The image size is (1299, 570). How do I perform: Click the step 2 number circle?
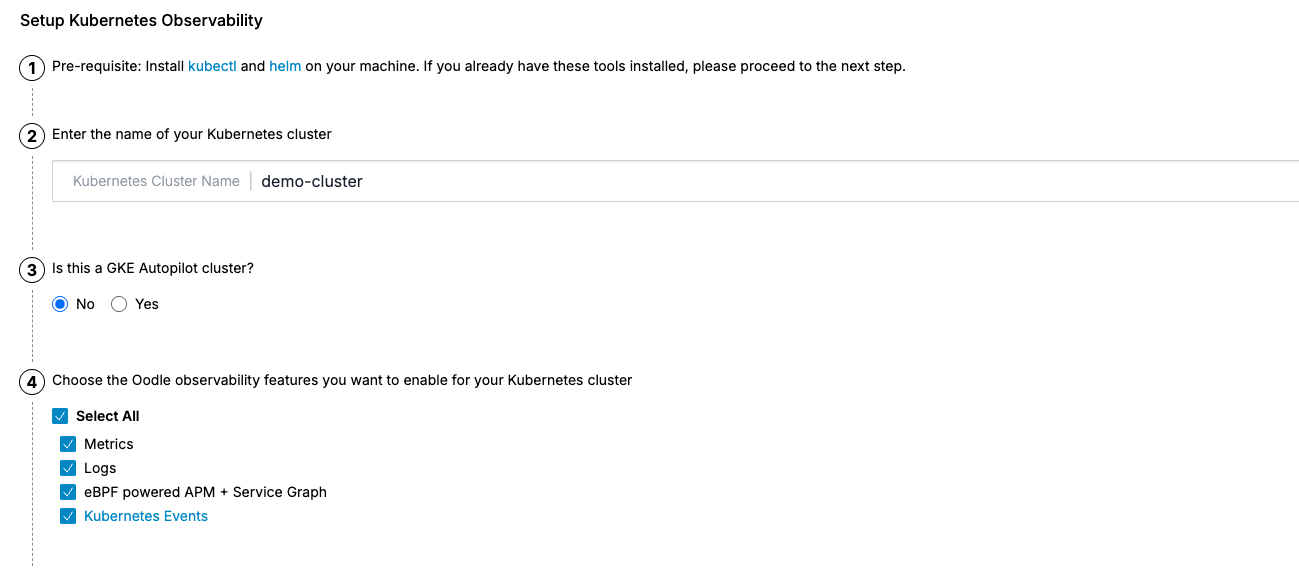pos(33,135)
